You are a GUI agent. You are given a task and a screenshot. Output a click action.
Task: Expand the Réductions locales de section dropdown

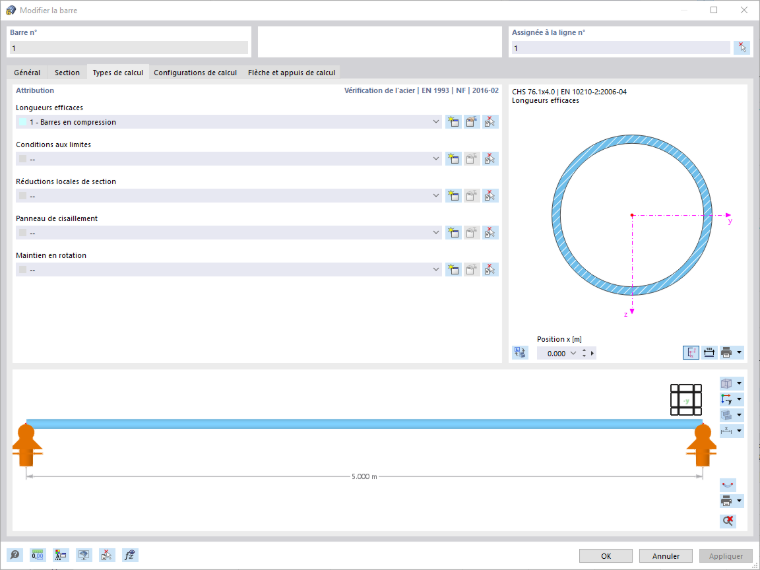pos(436,196)
